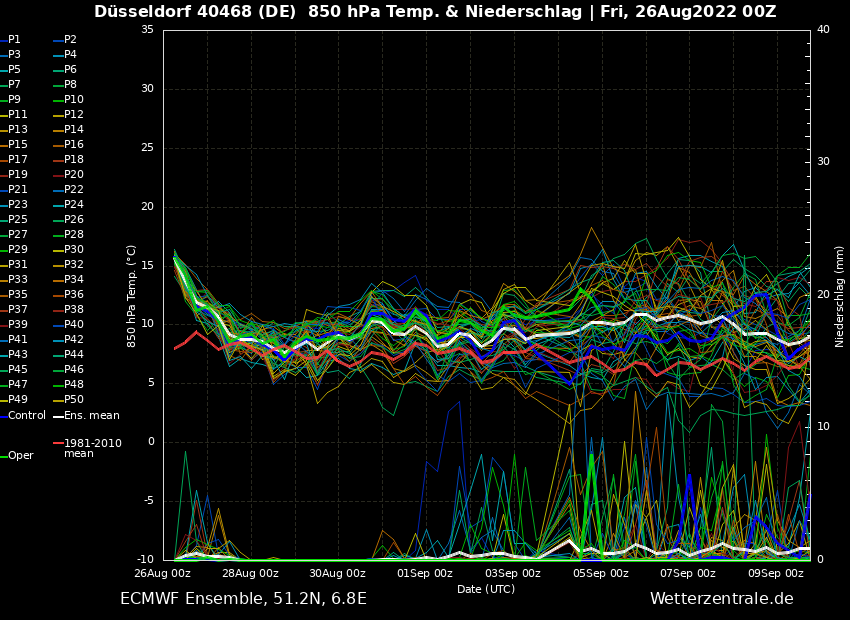
Task: Select the P50 legend entry
Action: point(73,400)
